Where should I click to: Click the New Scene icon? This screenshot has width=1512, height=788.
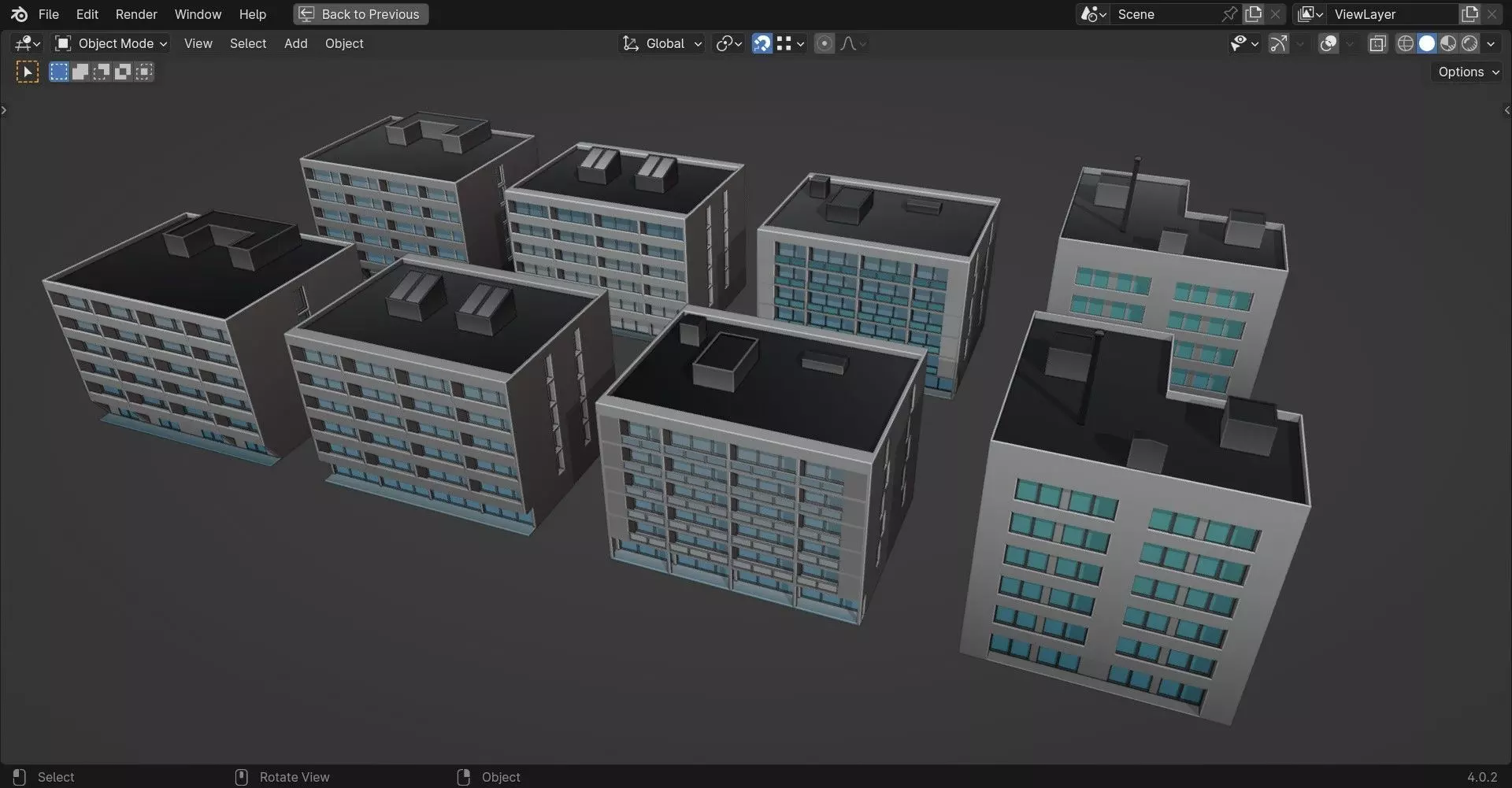pos(1254,14)
